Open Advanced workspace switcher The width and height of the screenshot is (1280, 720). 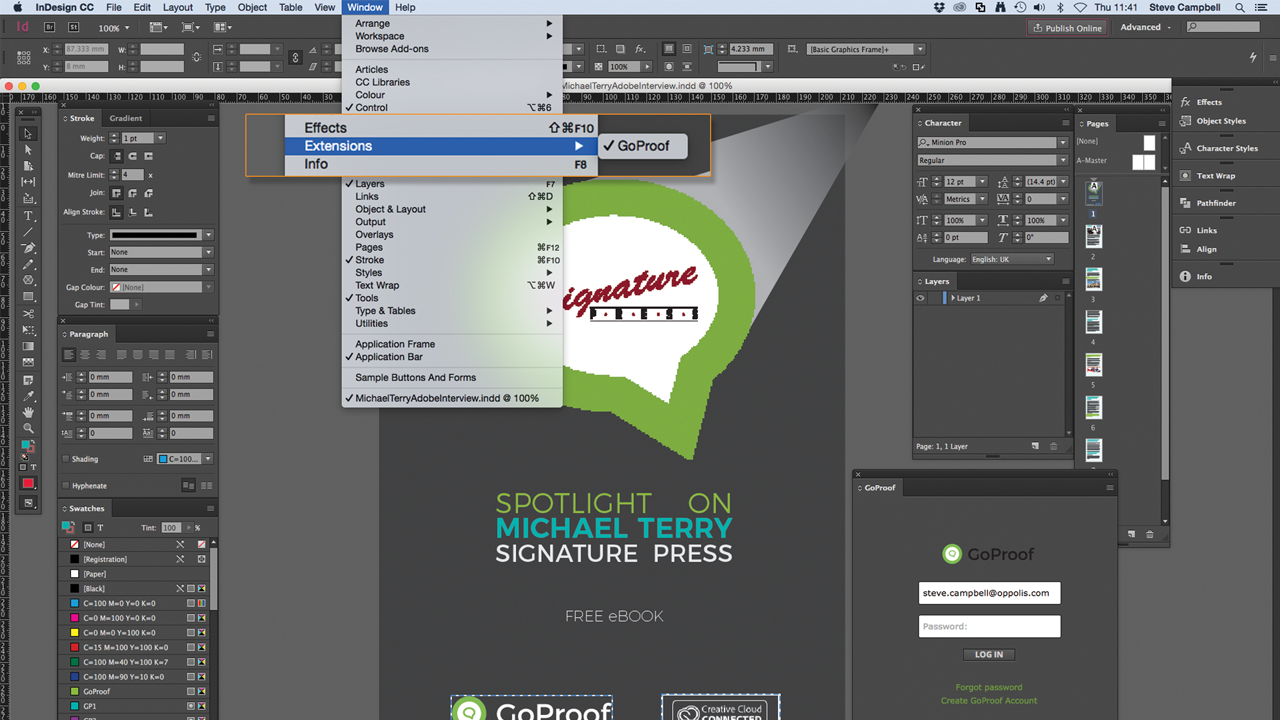click(1145, 27)
